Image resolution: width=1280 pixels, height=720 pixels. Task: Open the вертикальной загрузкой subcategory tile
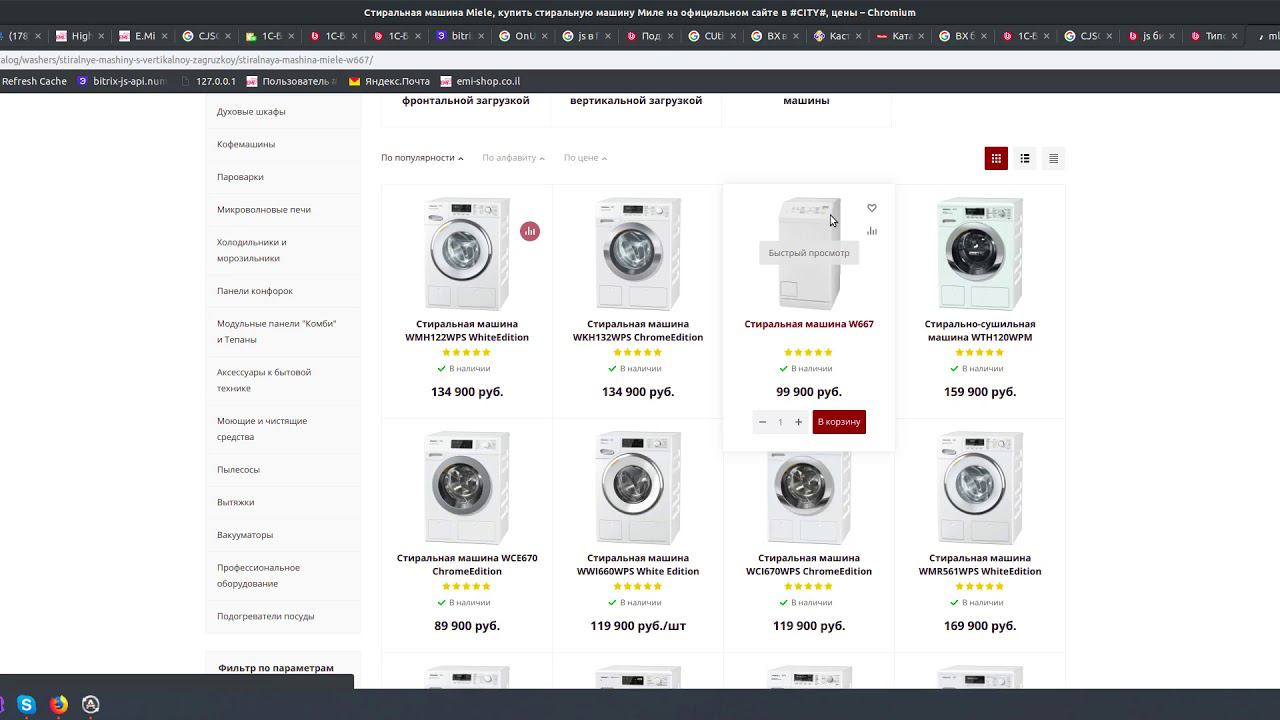tap(636, 100)
